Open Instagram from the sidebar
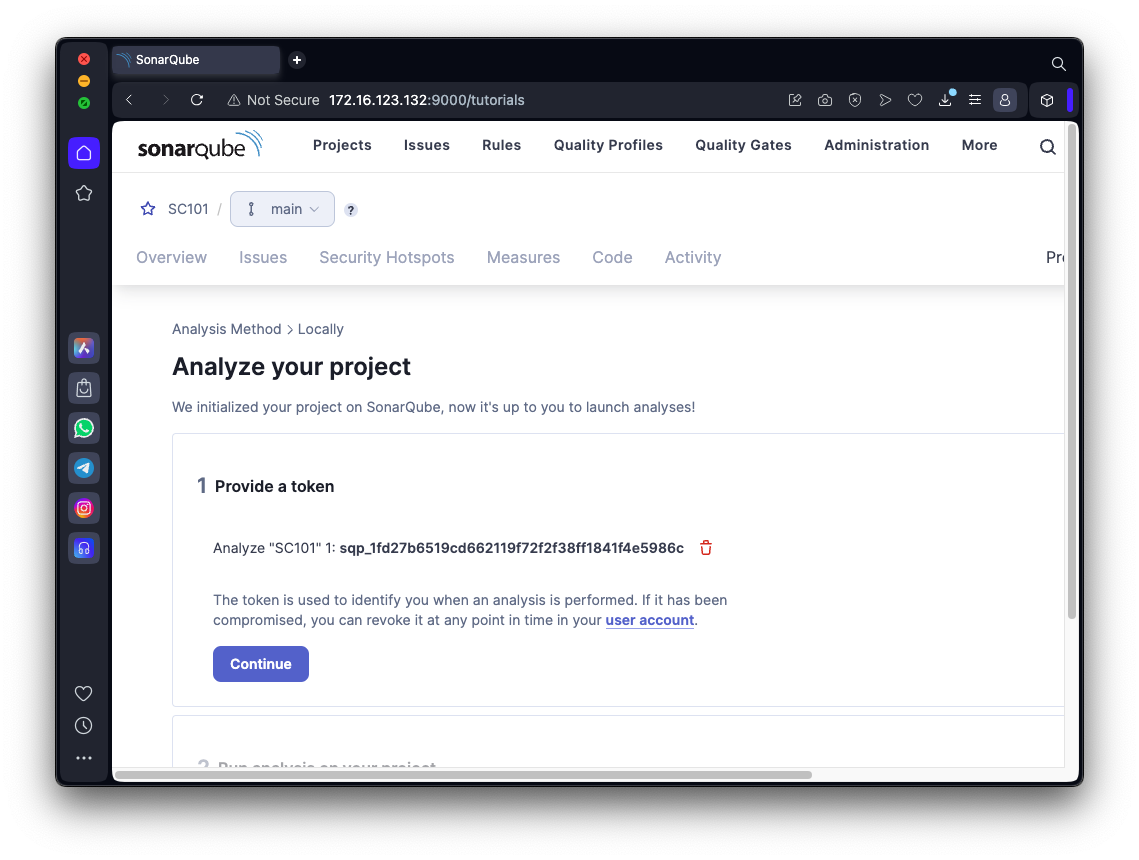Screen dimensions: 1139x860 [84, 508]
